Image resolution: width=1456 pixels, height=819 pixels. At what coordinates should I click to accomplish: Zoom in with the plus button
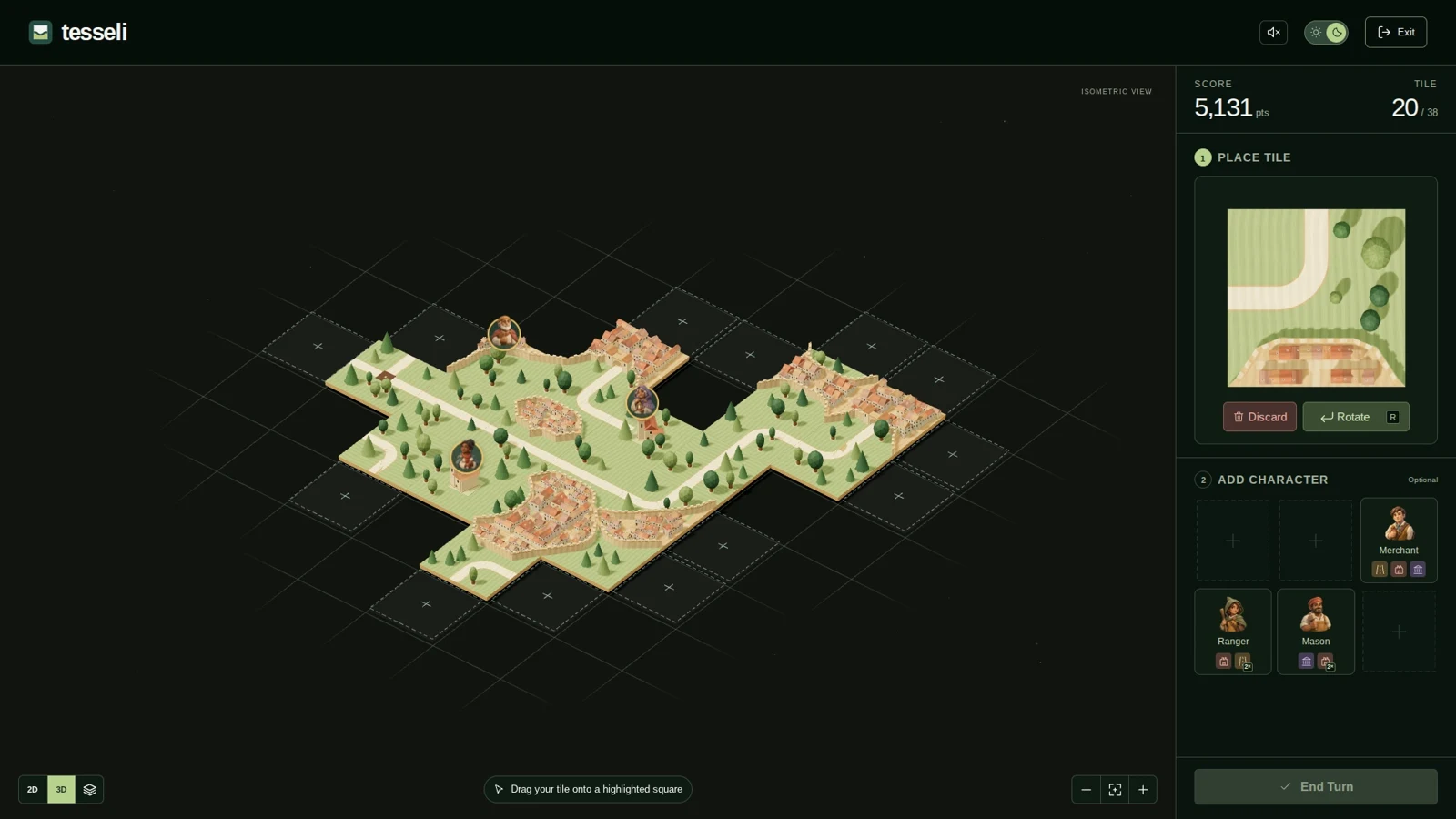click(x=1143, y=790)
